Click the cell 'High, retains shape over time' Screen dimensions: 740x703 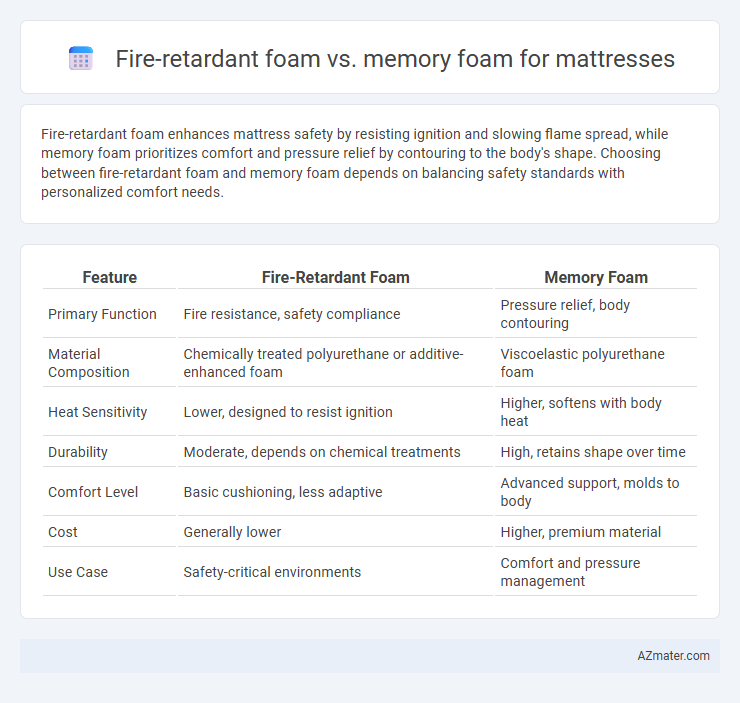pos(596,452)
